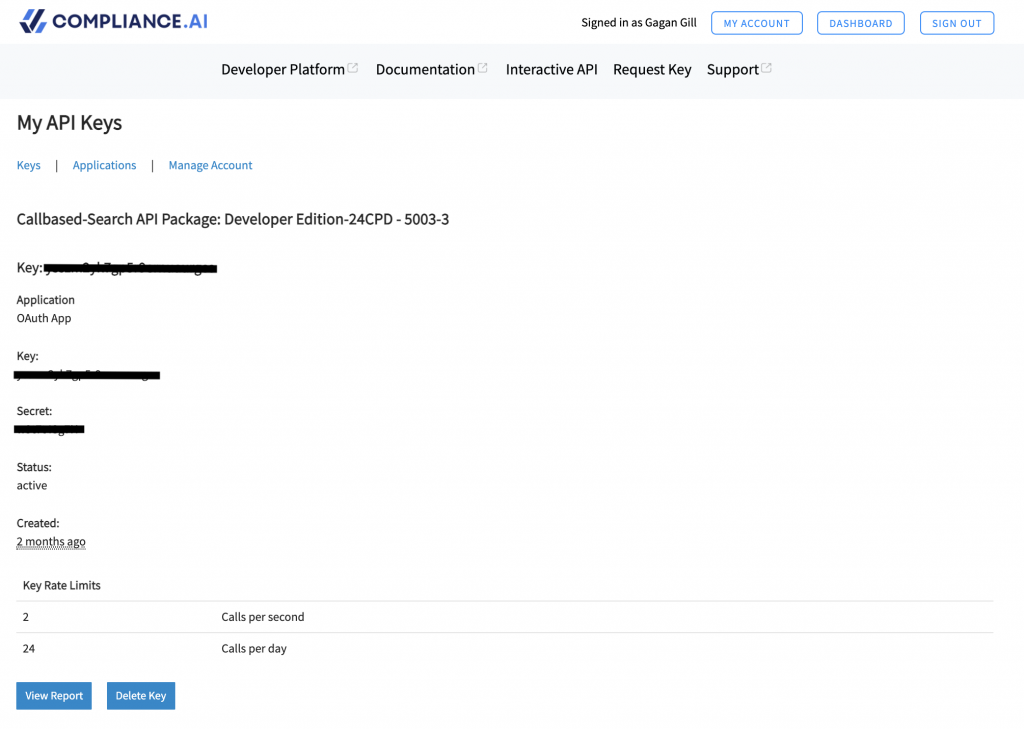Click the MY ACCOUNT button
Screen dimensions: 1024x729
point(756,23)
